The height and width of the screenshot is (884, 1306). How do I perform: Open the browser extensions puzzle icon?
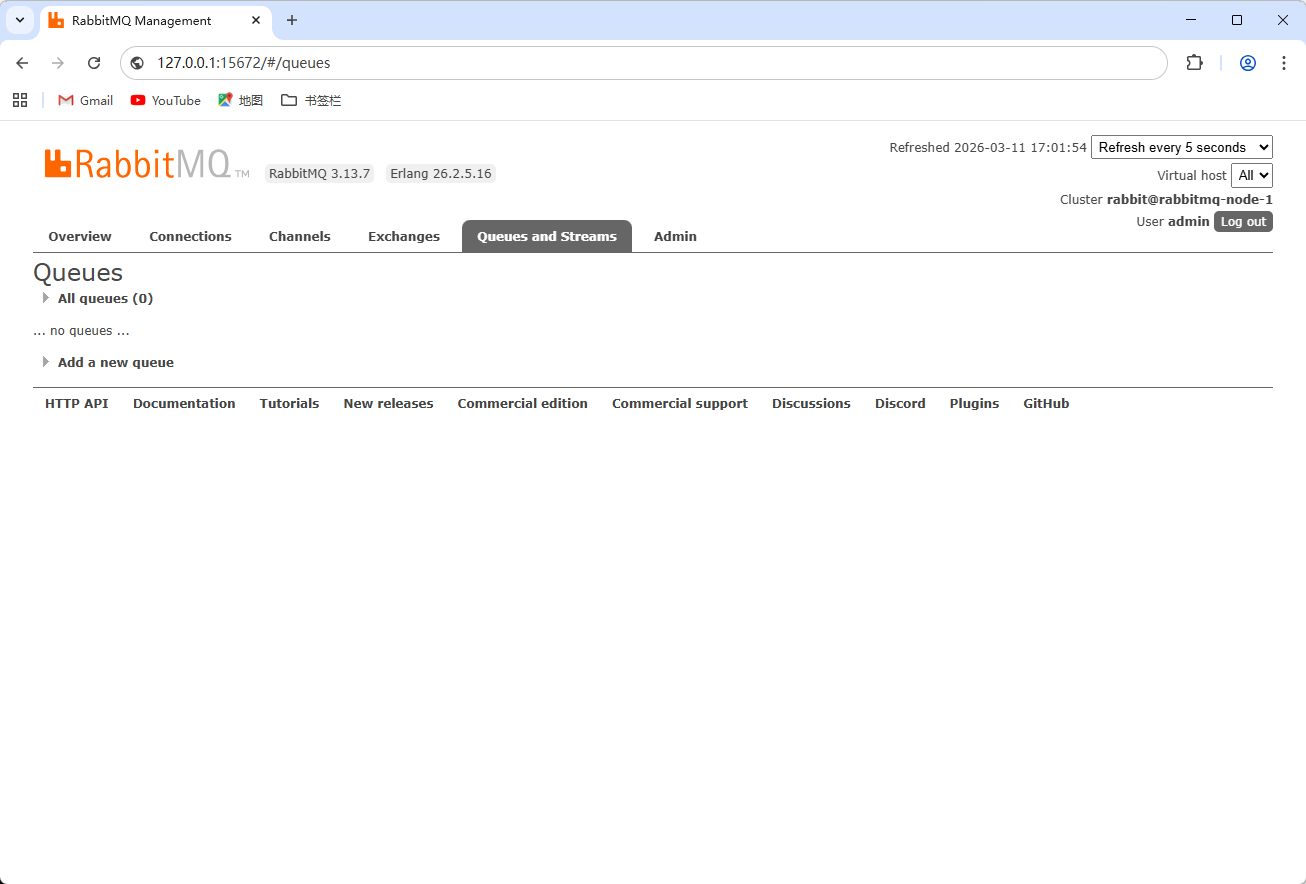coord(1194,63)
